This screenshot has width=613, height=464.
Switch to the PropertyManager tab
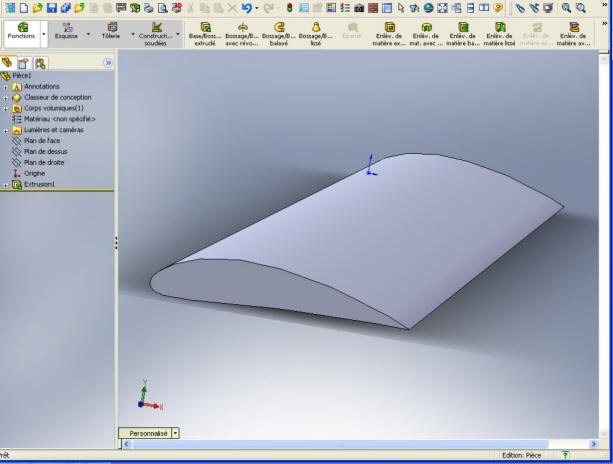(23, 62)
